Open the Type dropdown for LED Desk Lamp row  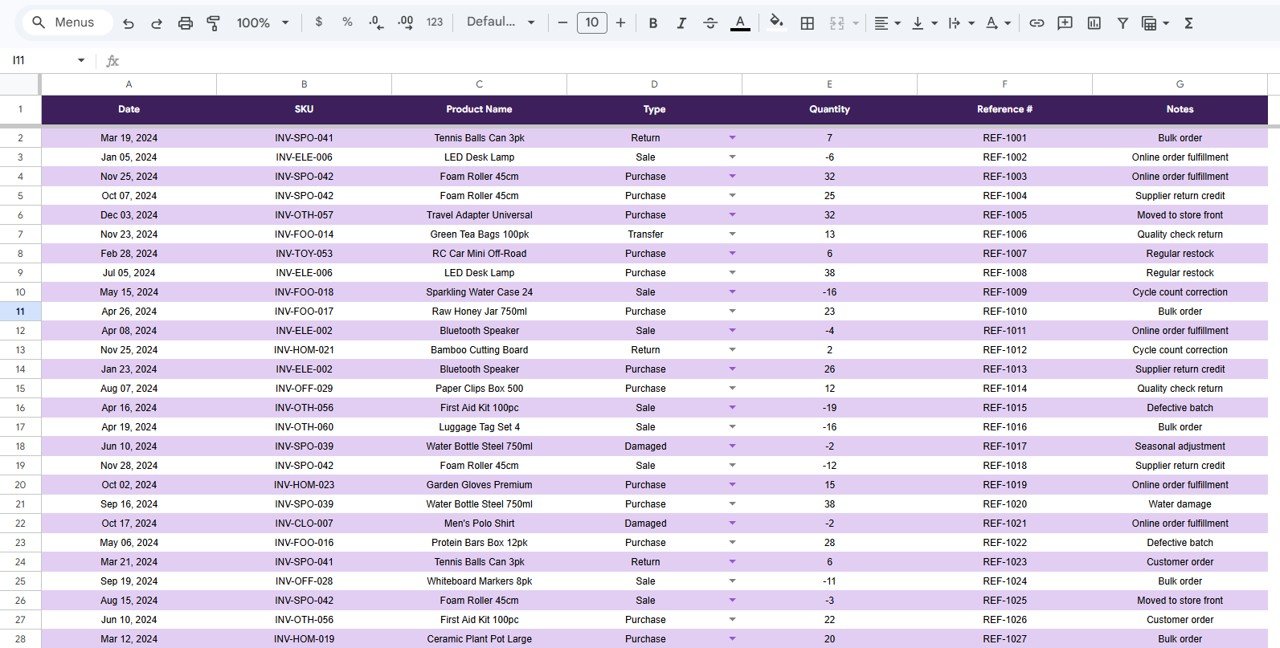[732, 157]
